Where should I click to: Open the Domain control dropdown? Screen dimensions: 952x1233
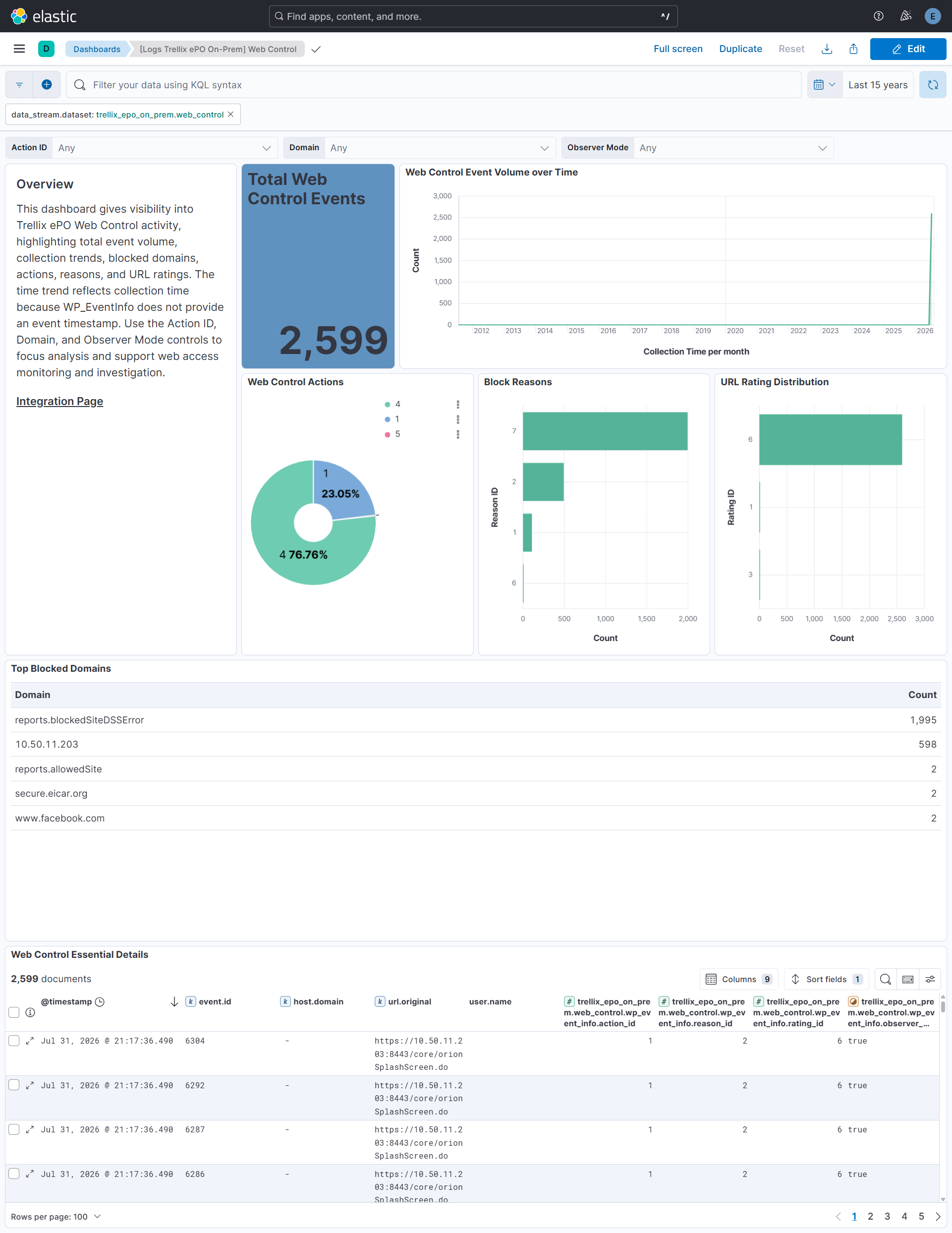click(440, 148)
